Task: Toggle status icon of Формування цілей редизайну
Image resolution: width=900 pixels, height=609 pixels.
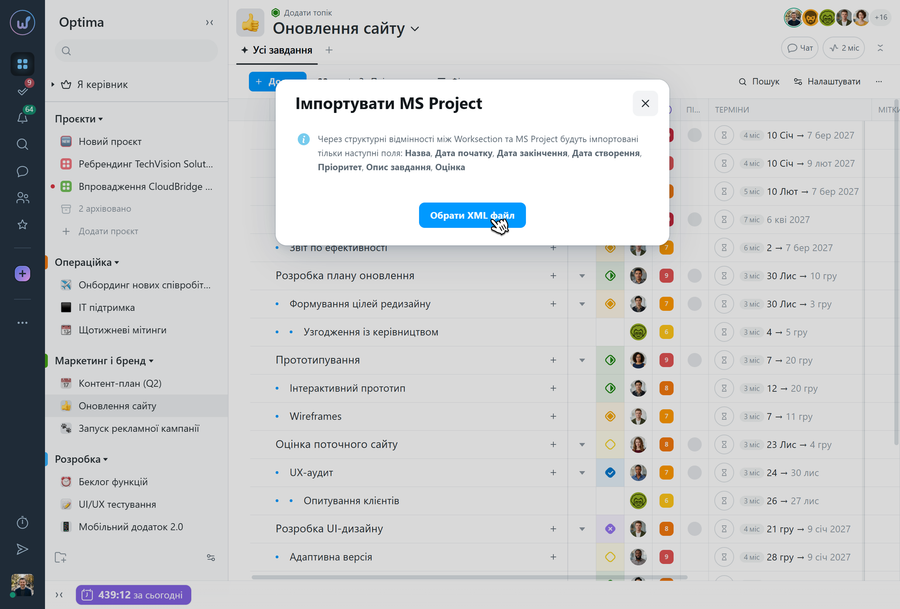Action: point(610,304)
